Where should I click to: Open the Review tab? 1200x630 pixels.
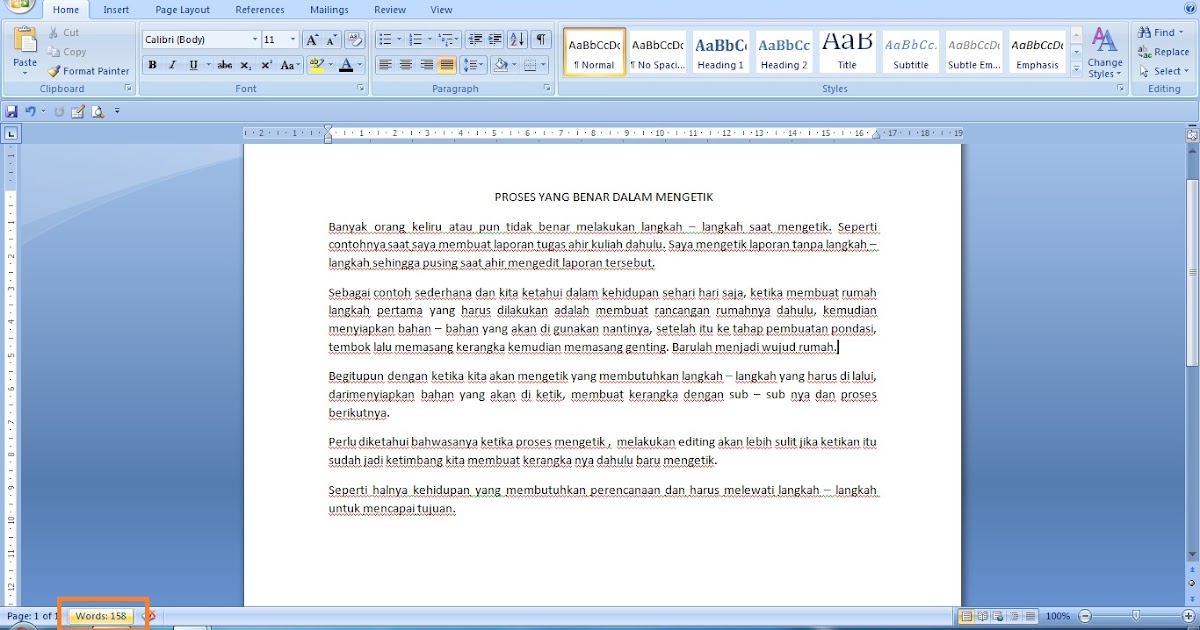pyautogui.click(x=390, y=10)
